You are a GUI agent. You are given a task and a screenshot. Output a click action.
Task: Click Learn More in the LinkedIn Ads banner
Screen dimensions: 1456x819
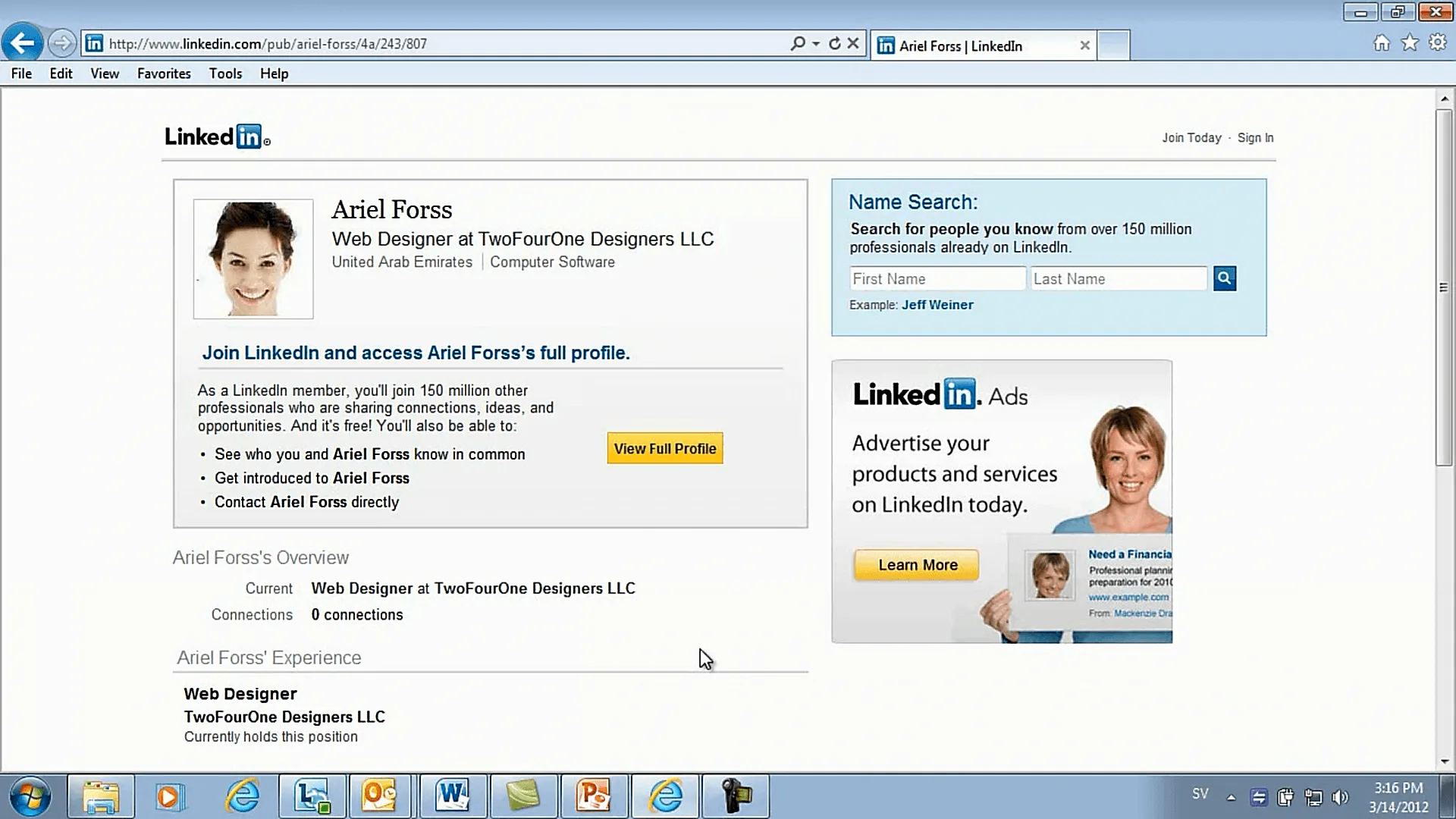pyautogui.click(x=918, y=565)
